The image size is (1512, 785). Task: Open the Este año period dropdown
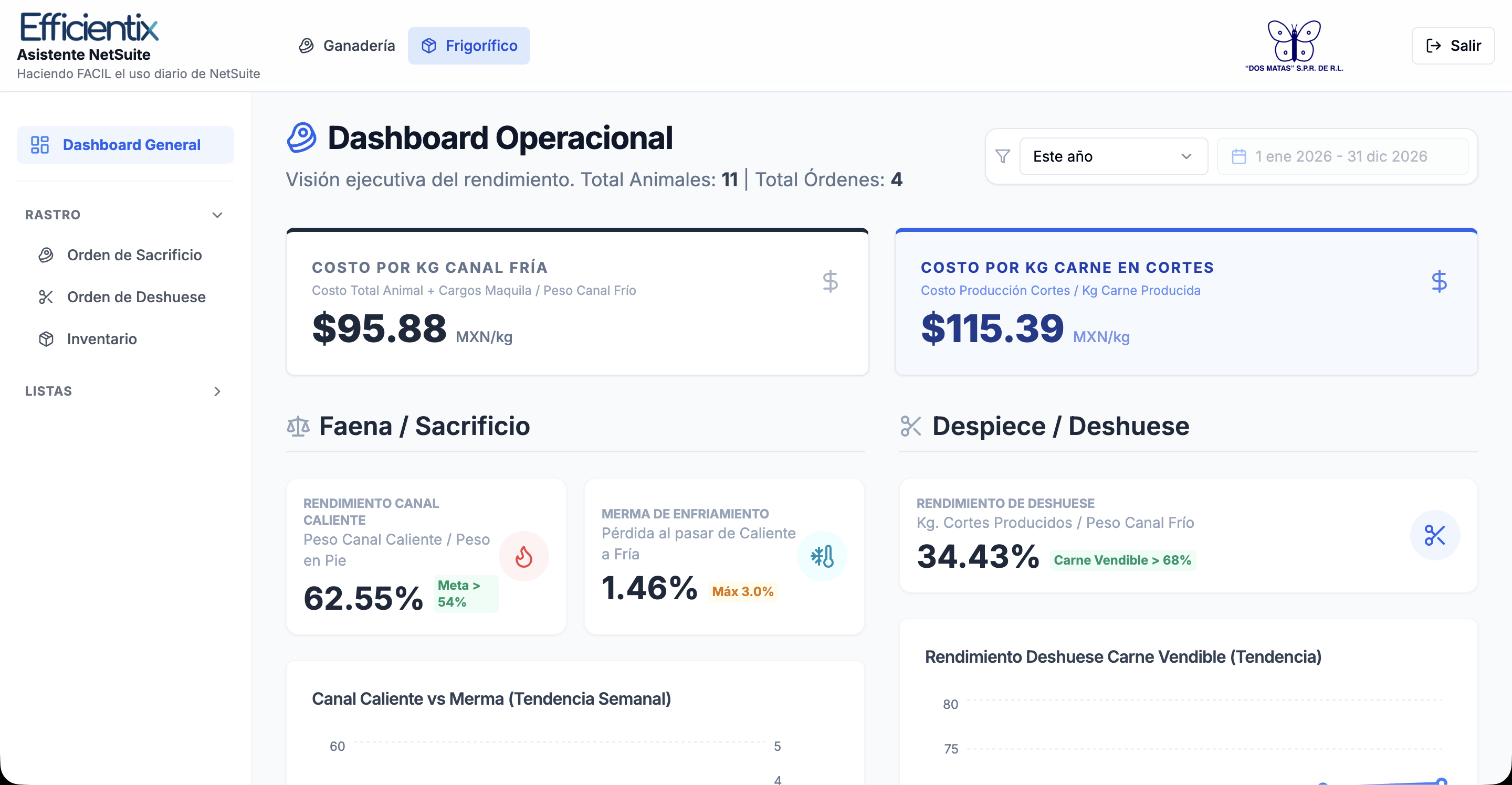(1114, 156)
